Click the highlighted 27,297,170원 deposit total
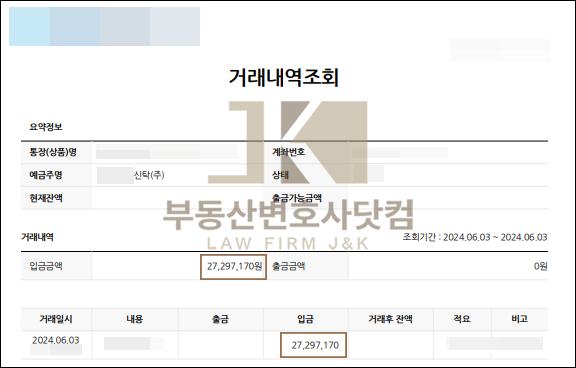Image resolution: width=576 pixels, height=368 pixels. click(234, 267)
